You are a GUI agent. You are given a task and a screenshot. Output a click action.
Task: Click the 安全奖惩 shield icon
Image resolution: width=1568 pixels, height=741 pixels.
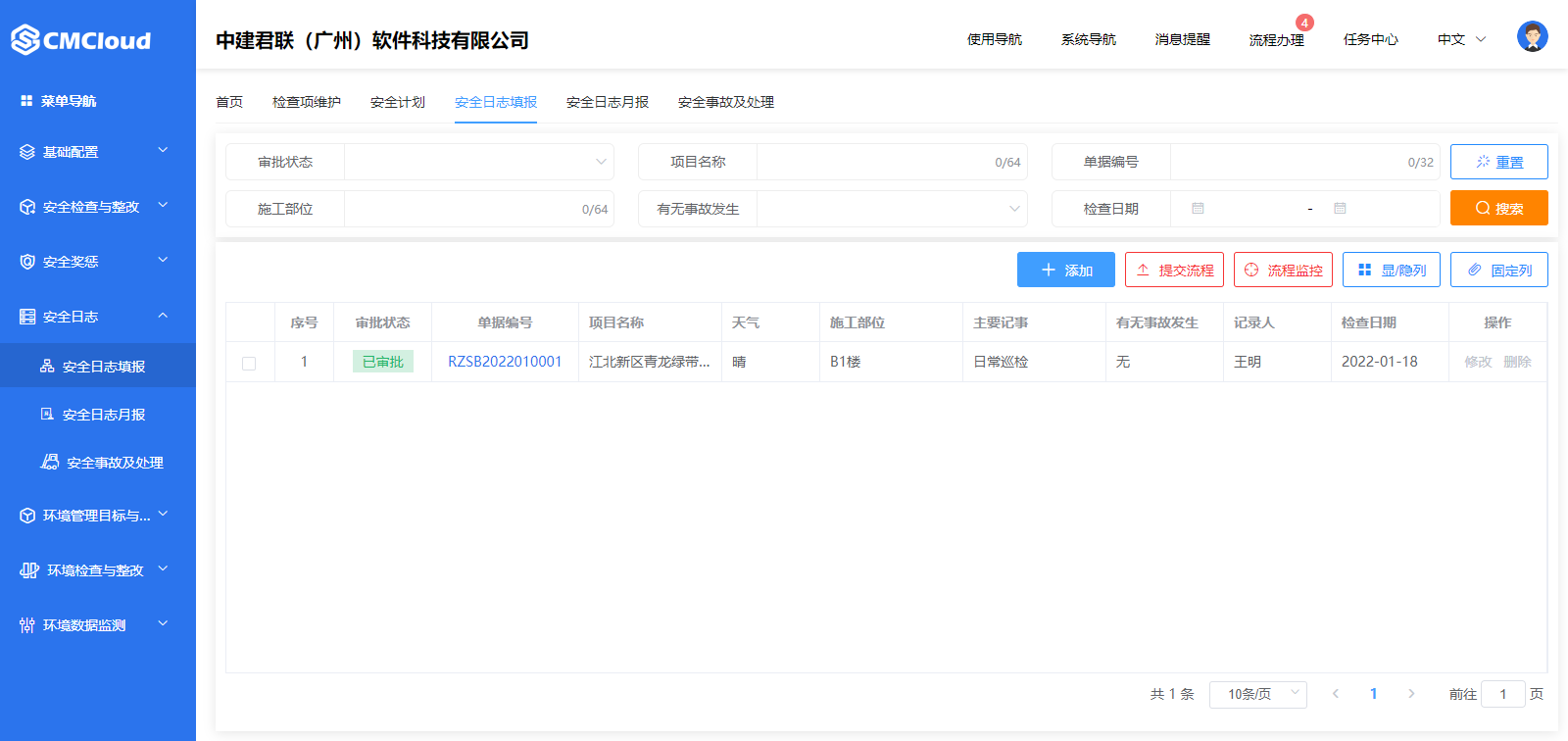(x=27, y=262)
